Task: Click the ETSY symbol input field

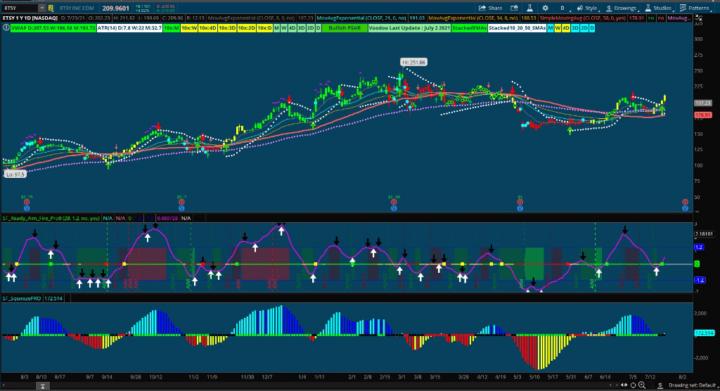Action: [x=19, y=8]
